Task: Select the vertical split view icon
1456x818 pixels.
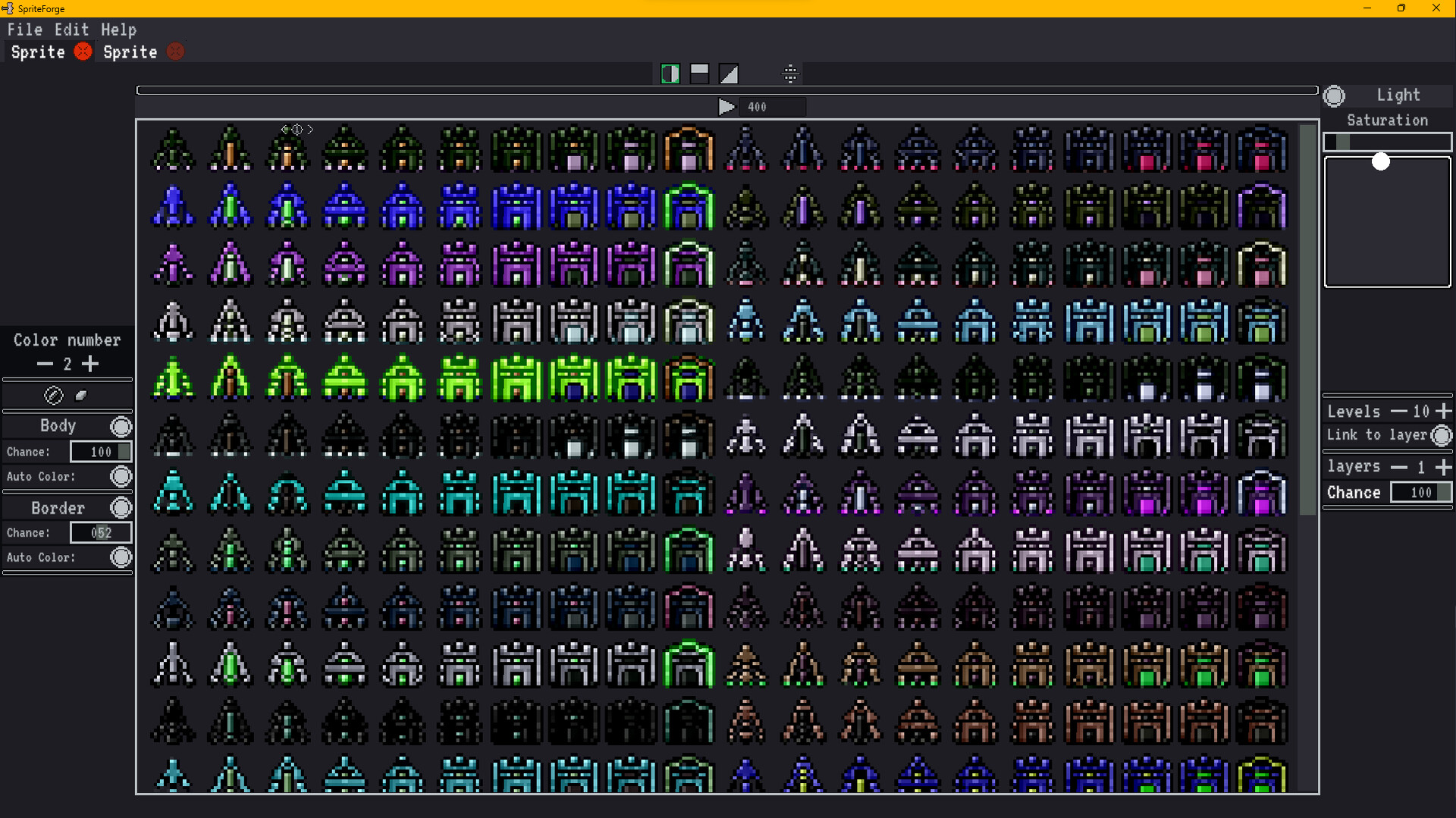Action: [670, 74]
